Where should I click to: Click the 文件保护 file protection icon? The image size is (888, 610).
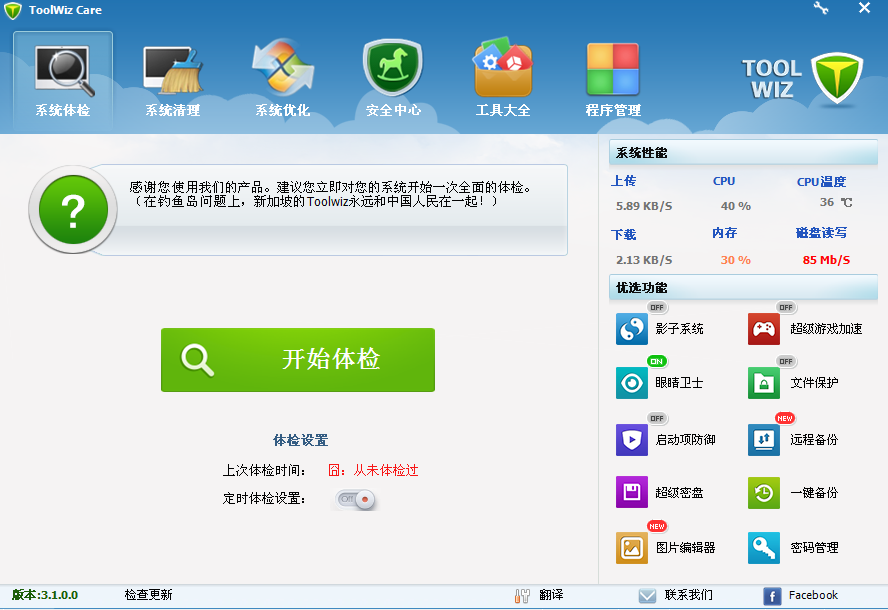[763, 383]
